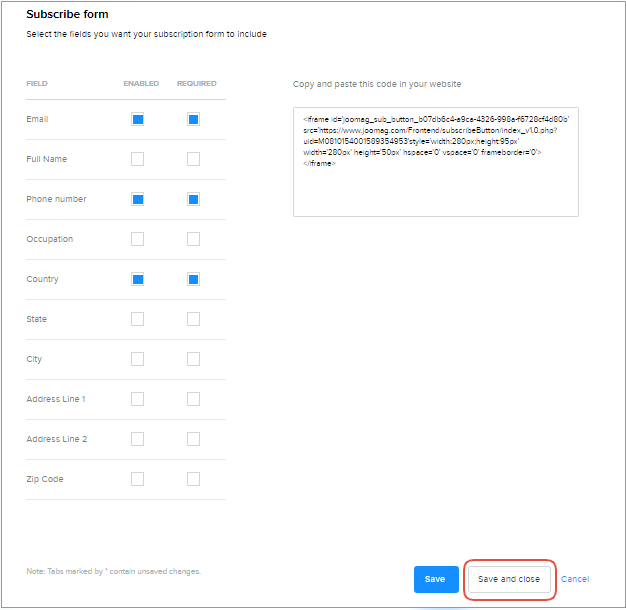The height and width of the screenshot is (610, 626).
Task: Enable the Occupation field checkbox
Action: tap(138, 239)
